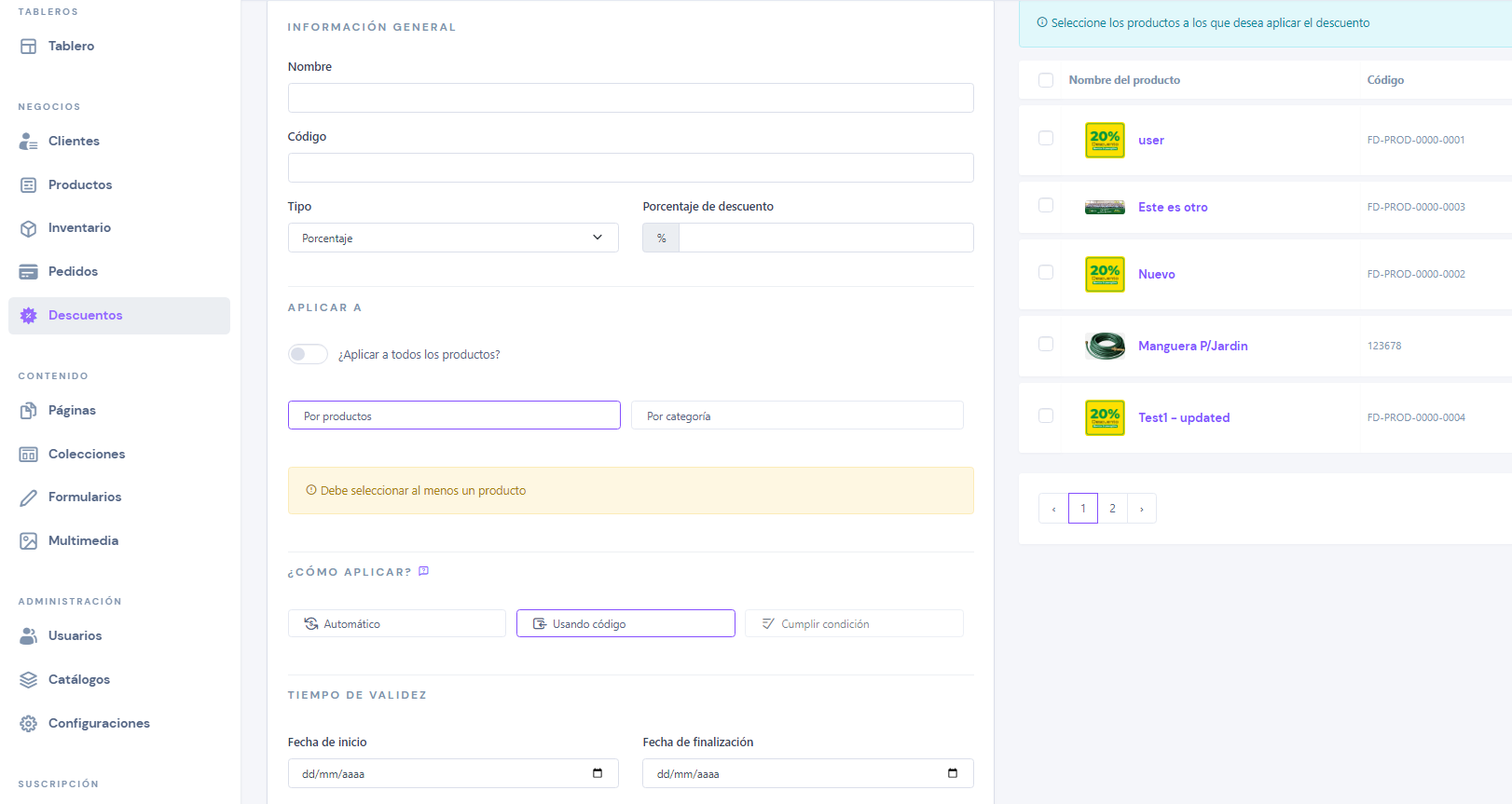Image resolution: width=1512 pixels, height=804 pixels.
Task: Check the checkbox for product Nuevo
Action: tap(1046, 272)
